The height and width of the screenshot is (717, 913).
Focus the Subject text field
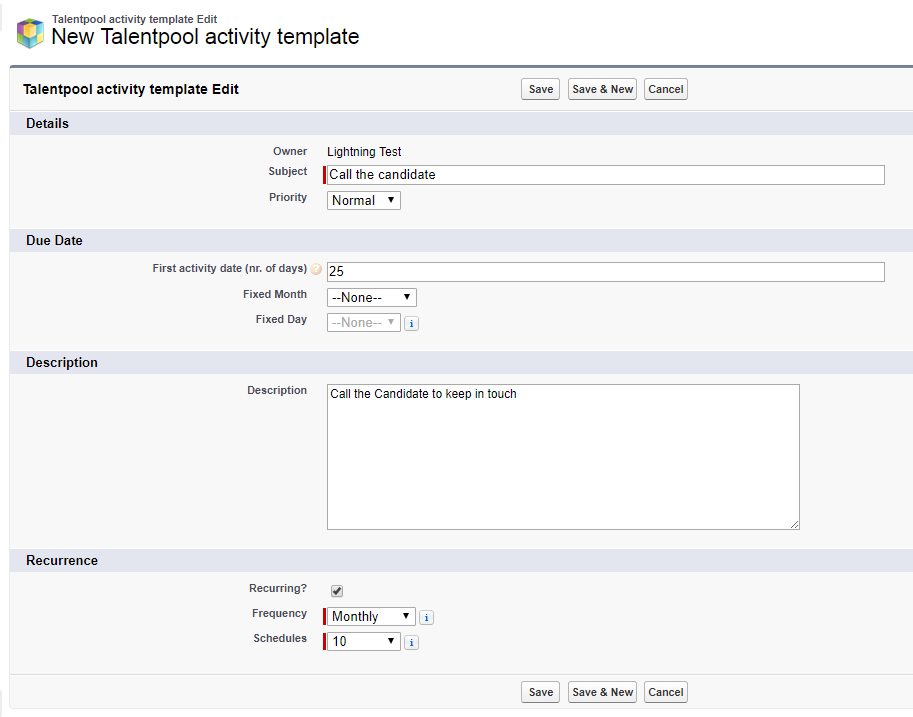[x=606, y=175]
